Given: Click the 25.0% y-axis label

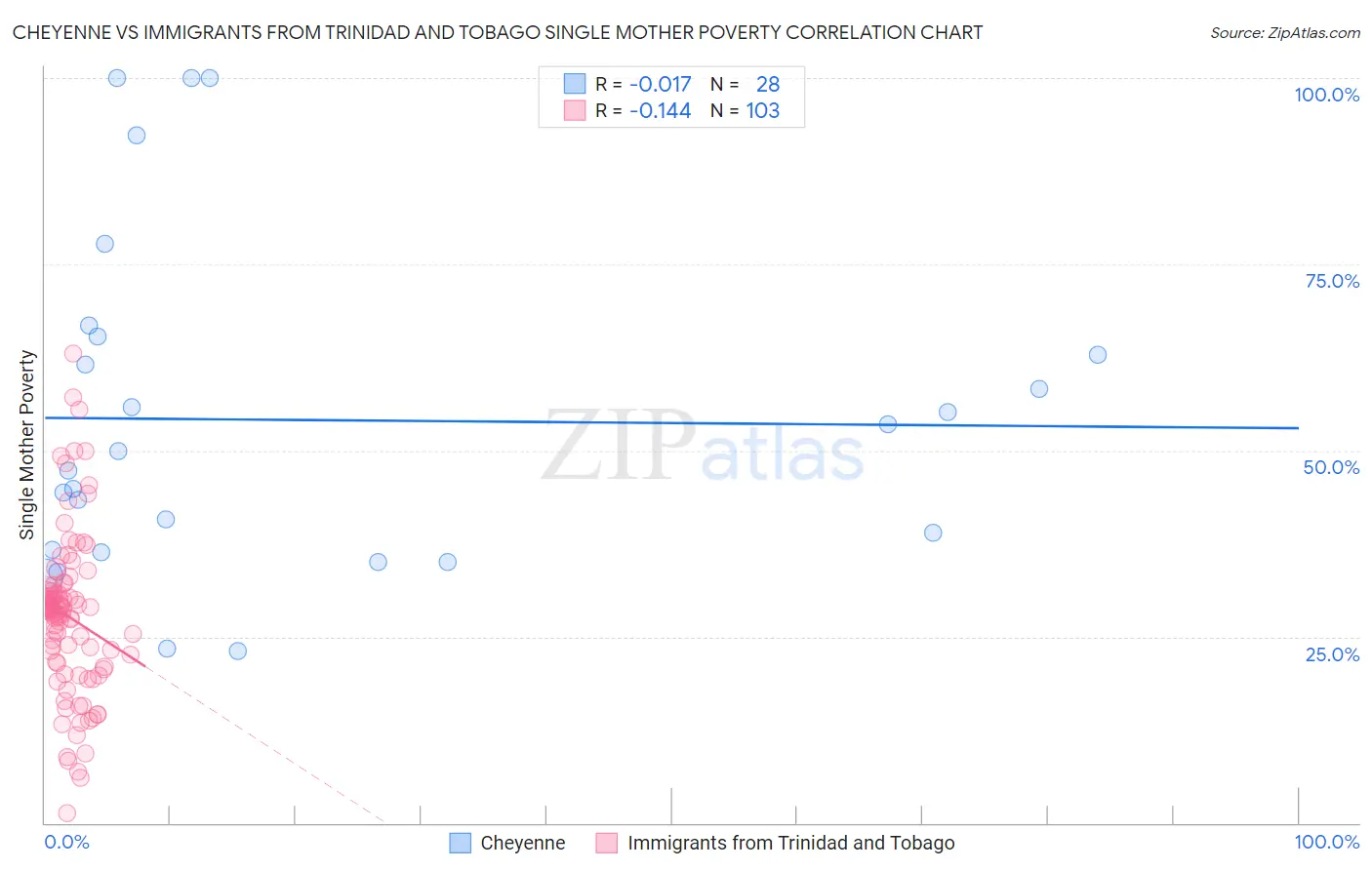Looking at the screenshot, I should coord(1332,654).
